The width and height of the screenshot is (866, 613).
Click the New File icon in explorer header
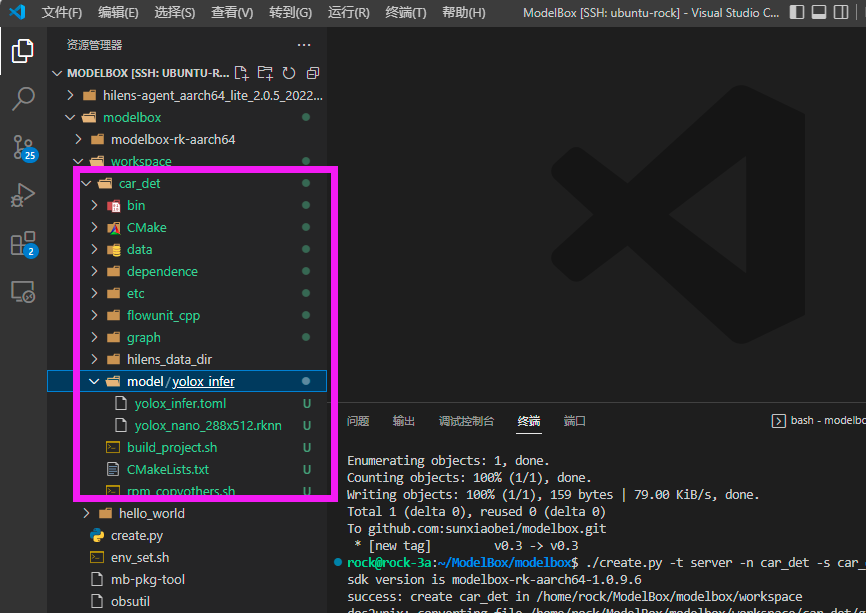coord(241,73)
